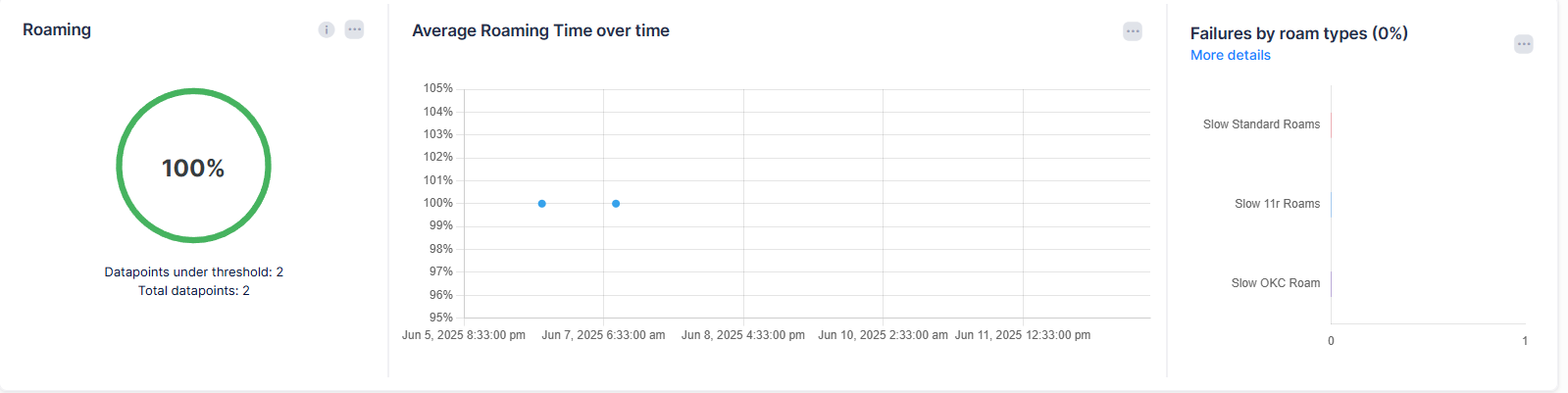Click the Jun 8, 2025 4:33:00 pm axis label
The height and width of the screenshot is (393, 1568).
pos(743,335)
